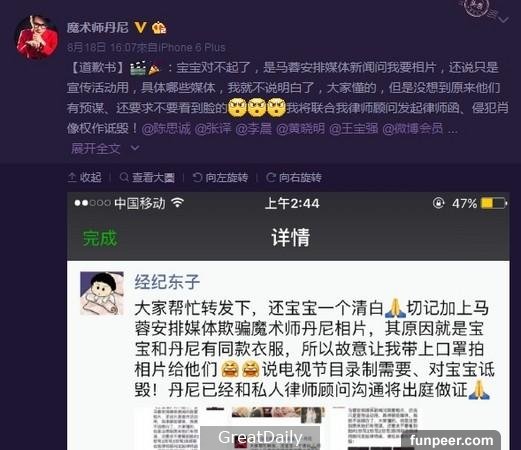The height and width of the screenshot is (450, 521).
Task: Open mention link @陈思诚
Action: [166, 128]
